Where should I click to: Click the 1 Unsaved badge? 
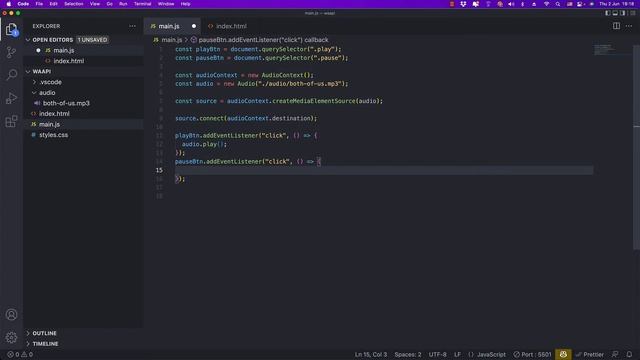(x=92, y=40)
